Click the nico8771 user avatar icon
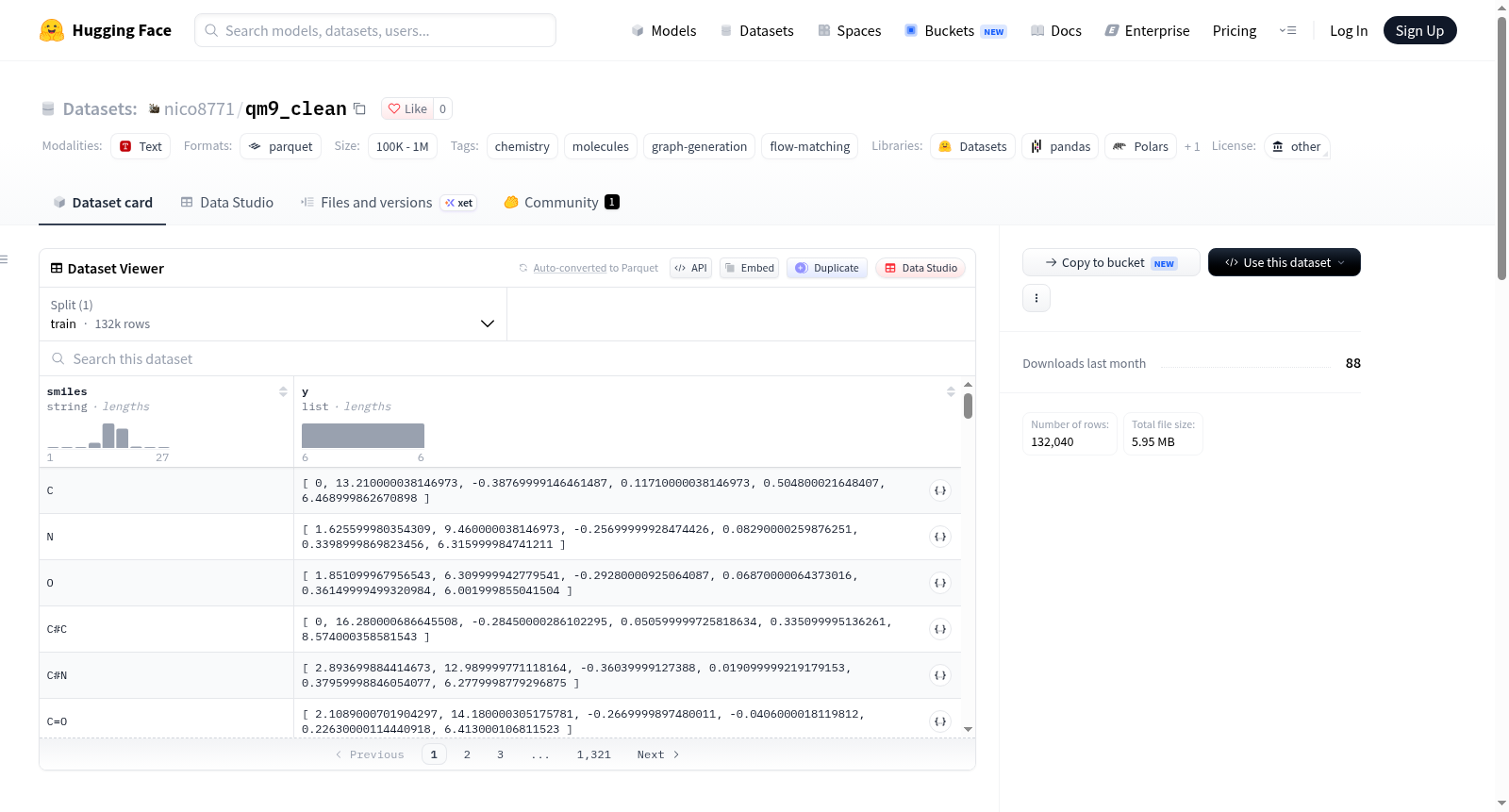1509x812 pixels. coord(155,108)
